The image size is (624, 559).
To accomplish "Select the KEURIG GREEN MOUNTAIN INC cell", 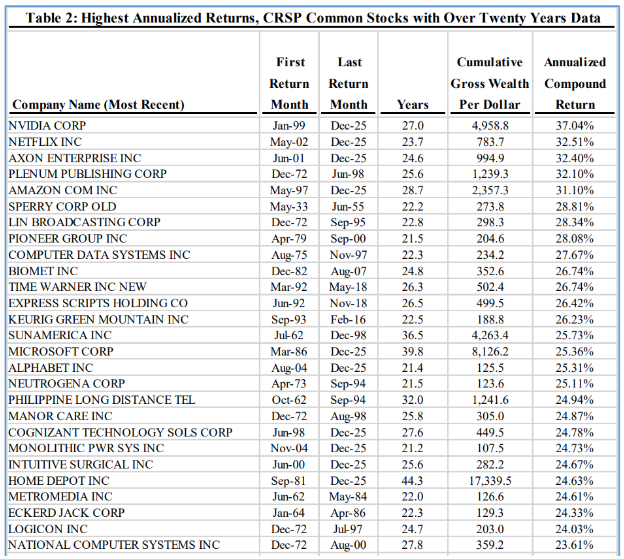I will point(98,320).
